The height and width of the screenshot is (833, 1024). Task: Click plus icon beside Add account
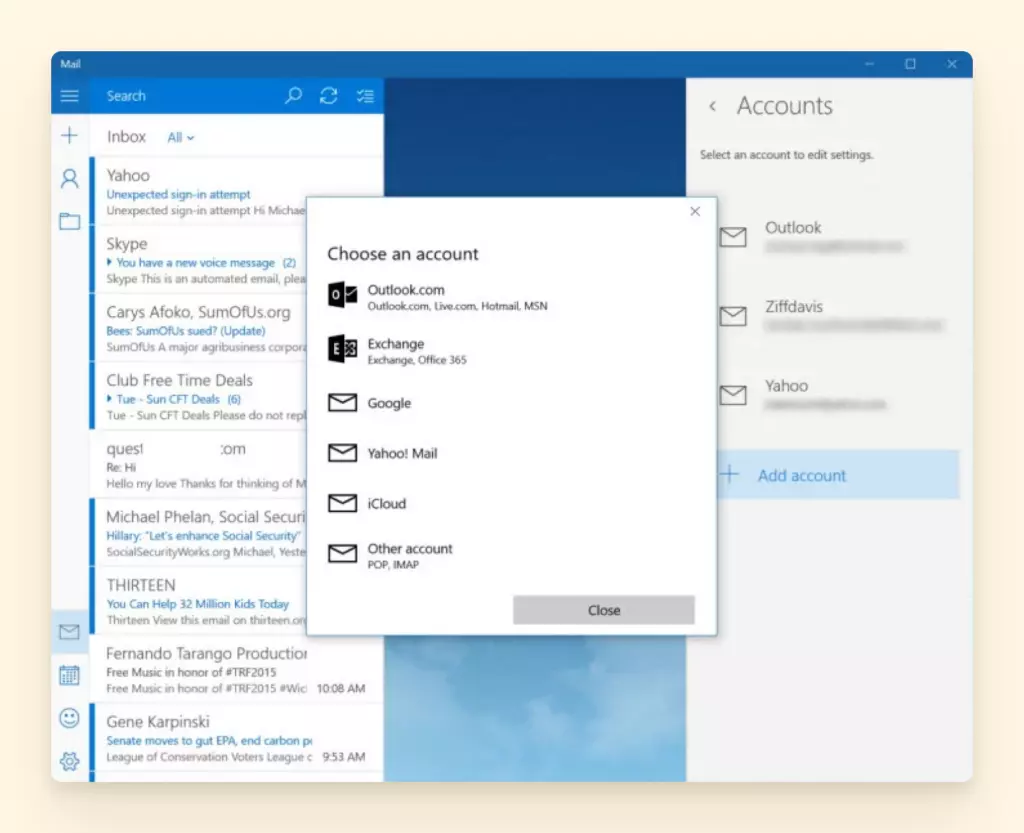729,475
